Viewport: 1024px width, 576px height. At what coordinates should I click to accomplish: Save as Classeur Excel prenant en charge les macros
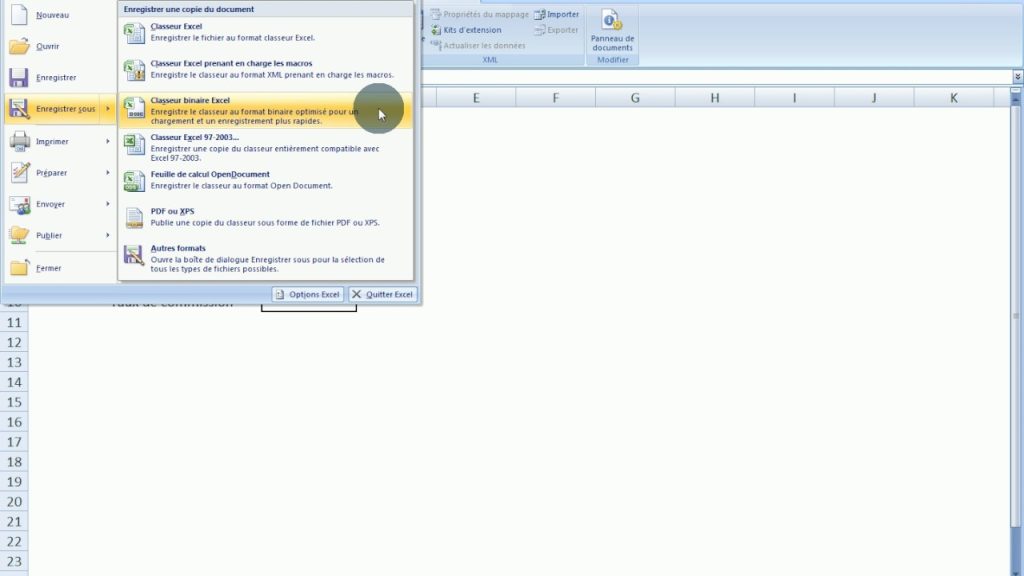click(x=266, y=69)
